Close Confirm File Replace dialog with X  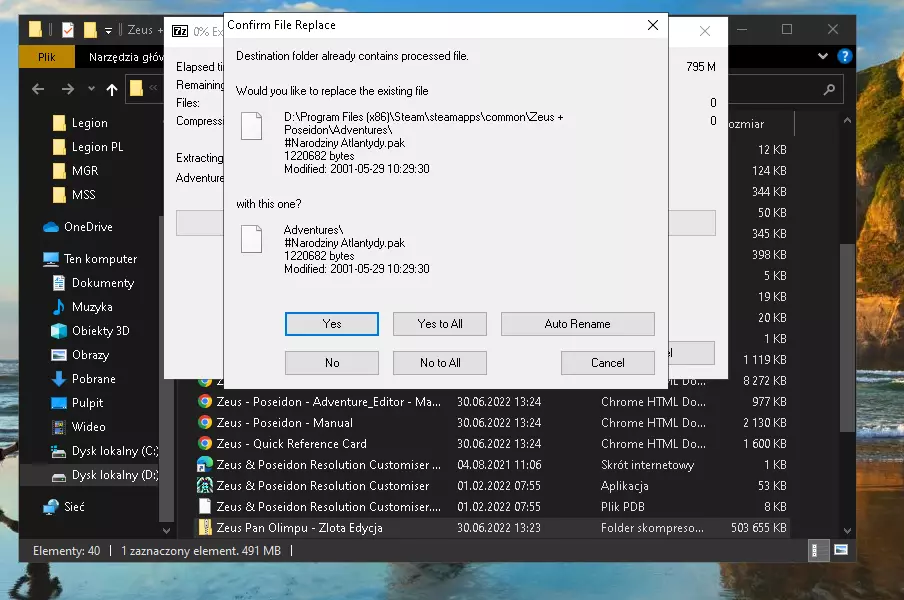click(653, 25)
